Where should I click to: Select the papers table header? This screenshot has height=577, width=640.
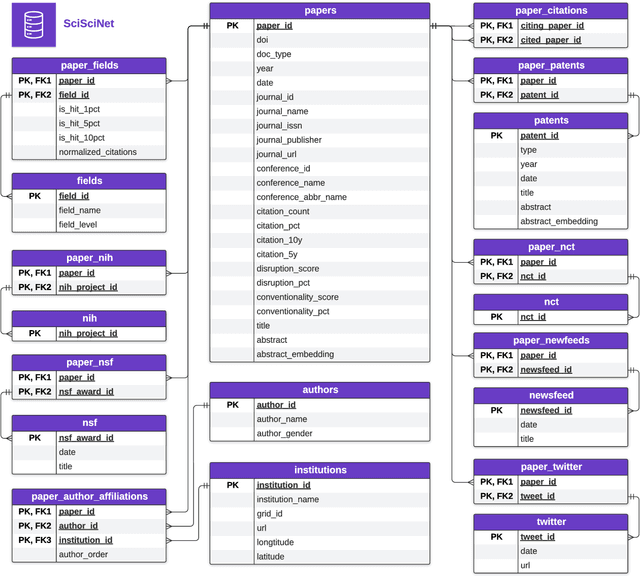pyautogui.click(x=319, y=10)
